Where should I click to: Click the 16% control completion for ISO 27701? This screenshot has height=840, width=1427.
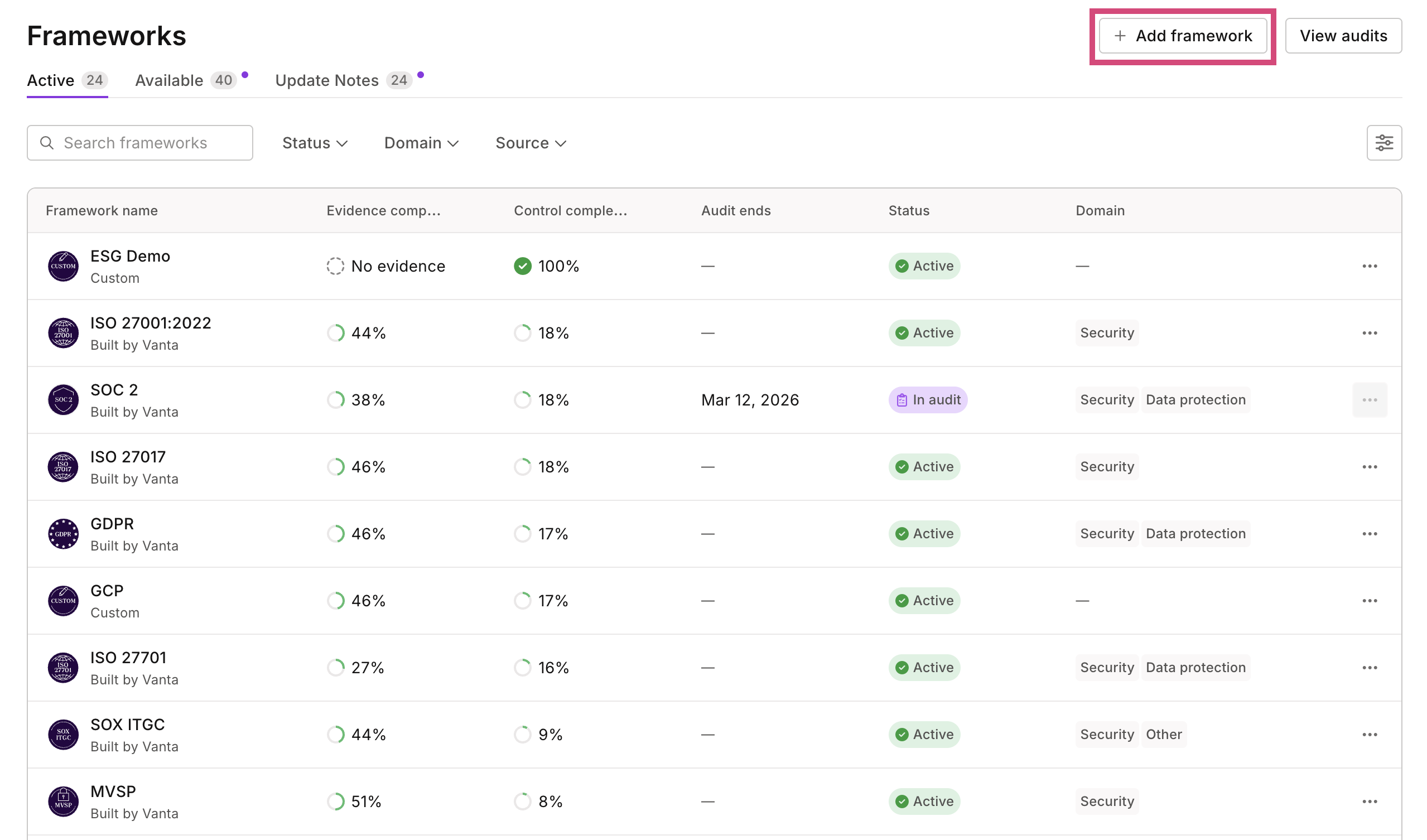[x=541, y=667]
